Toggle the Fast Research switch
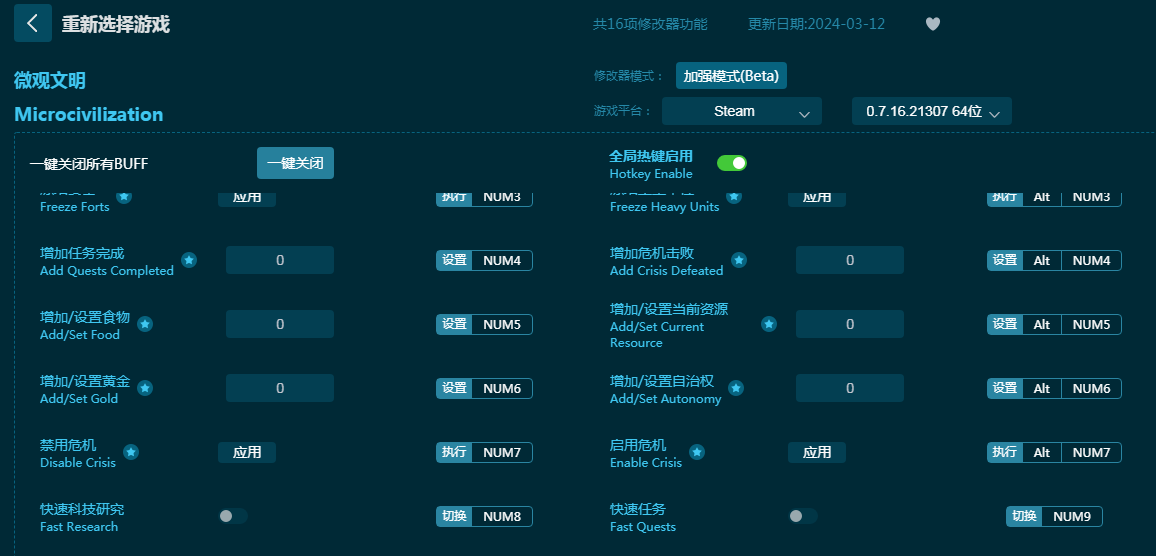The image size is (1156, 556). (x=233, y=516)
